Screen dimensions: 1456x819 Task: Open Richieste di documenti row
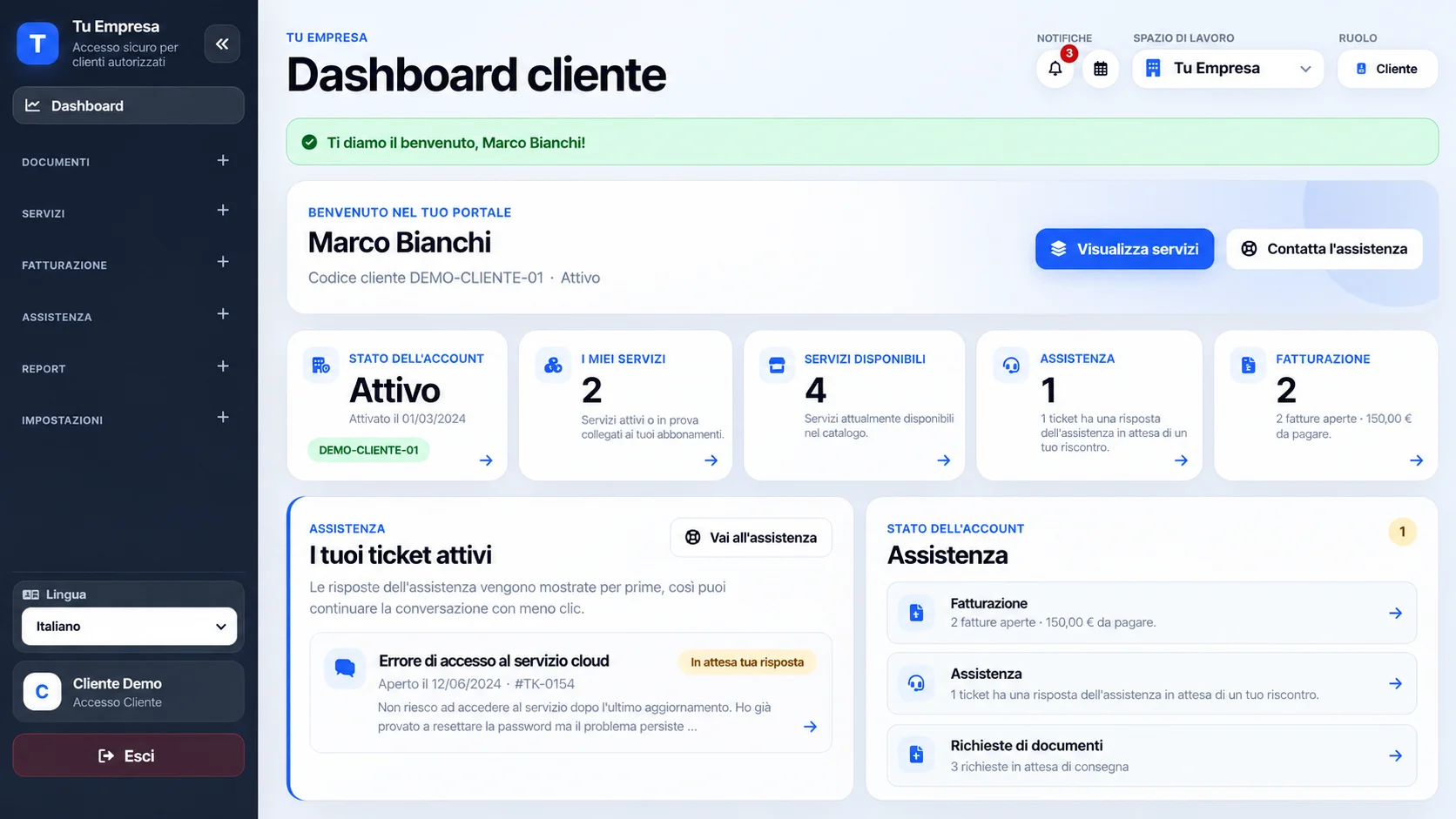[x=1151, y=755]
